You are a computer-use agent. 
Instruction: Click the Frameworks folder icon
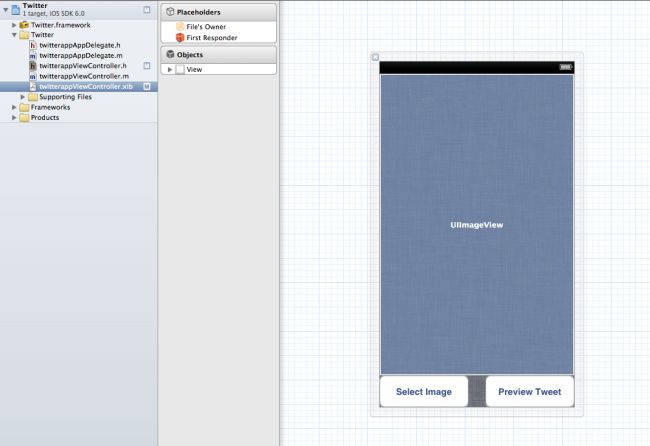tap(24, 107)
